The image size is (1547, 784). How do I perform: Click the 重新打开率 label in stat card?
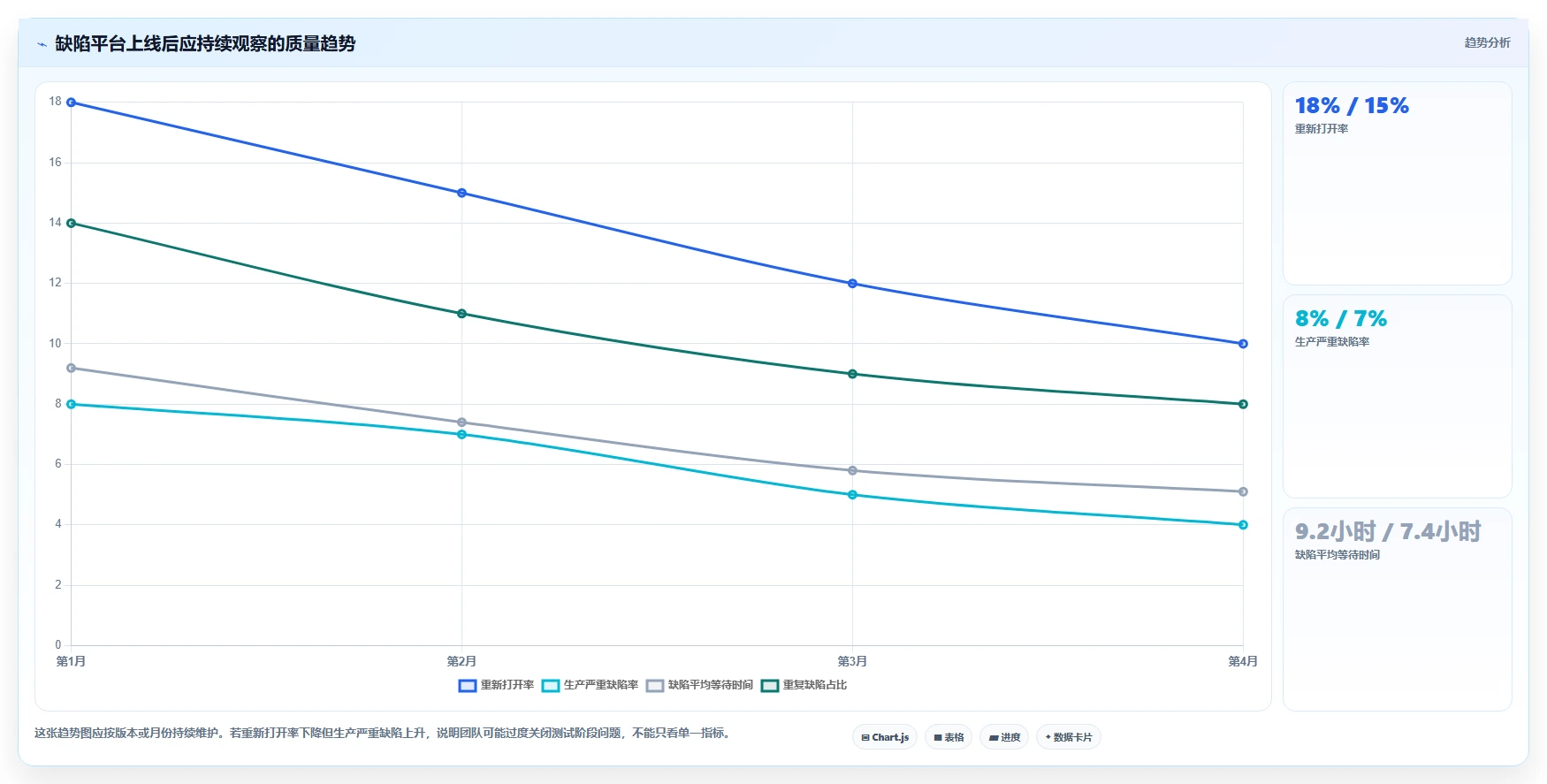1322,129
